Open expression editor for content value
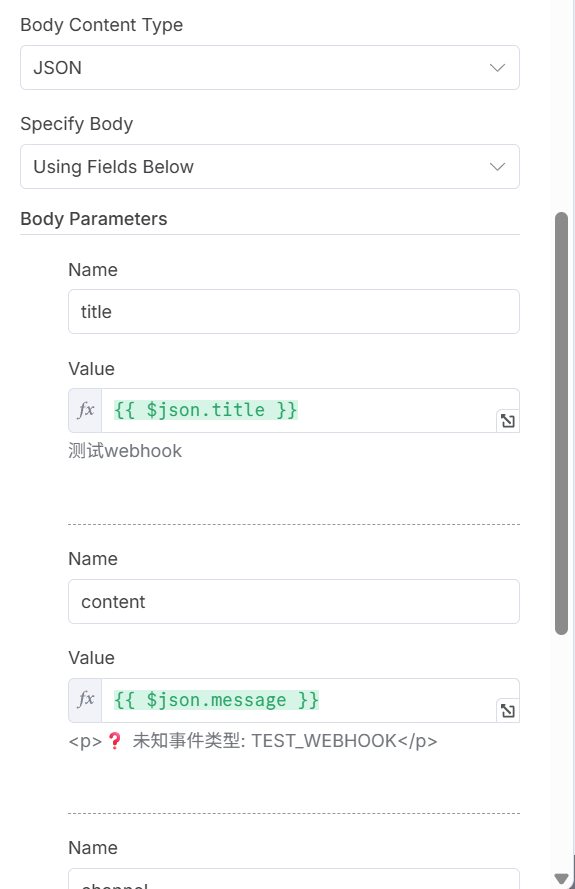The width and height of the screenshot is (575, 889). point(508,710)
